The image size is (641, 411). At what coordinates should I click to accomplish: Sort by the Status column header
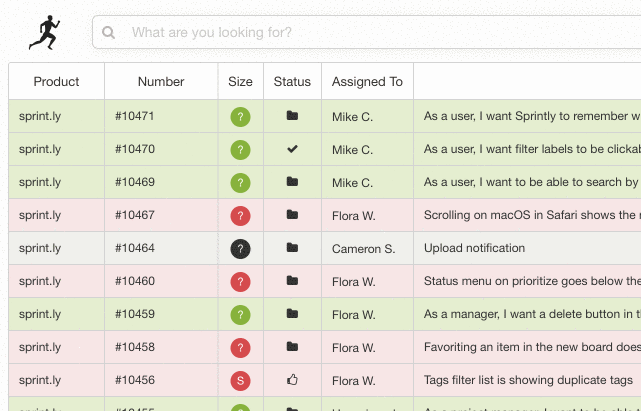pos(292,82)
